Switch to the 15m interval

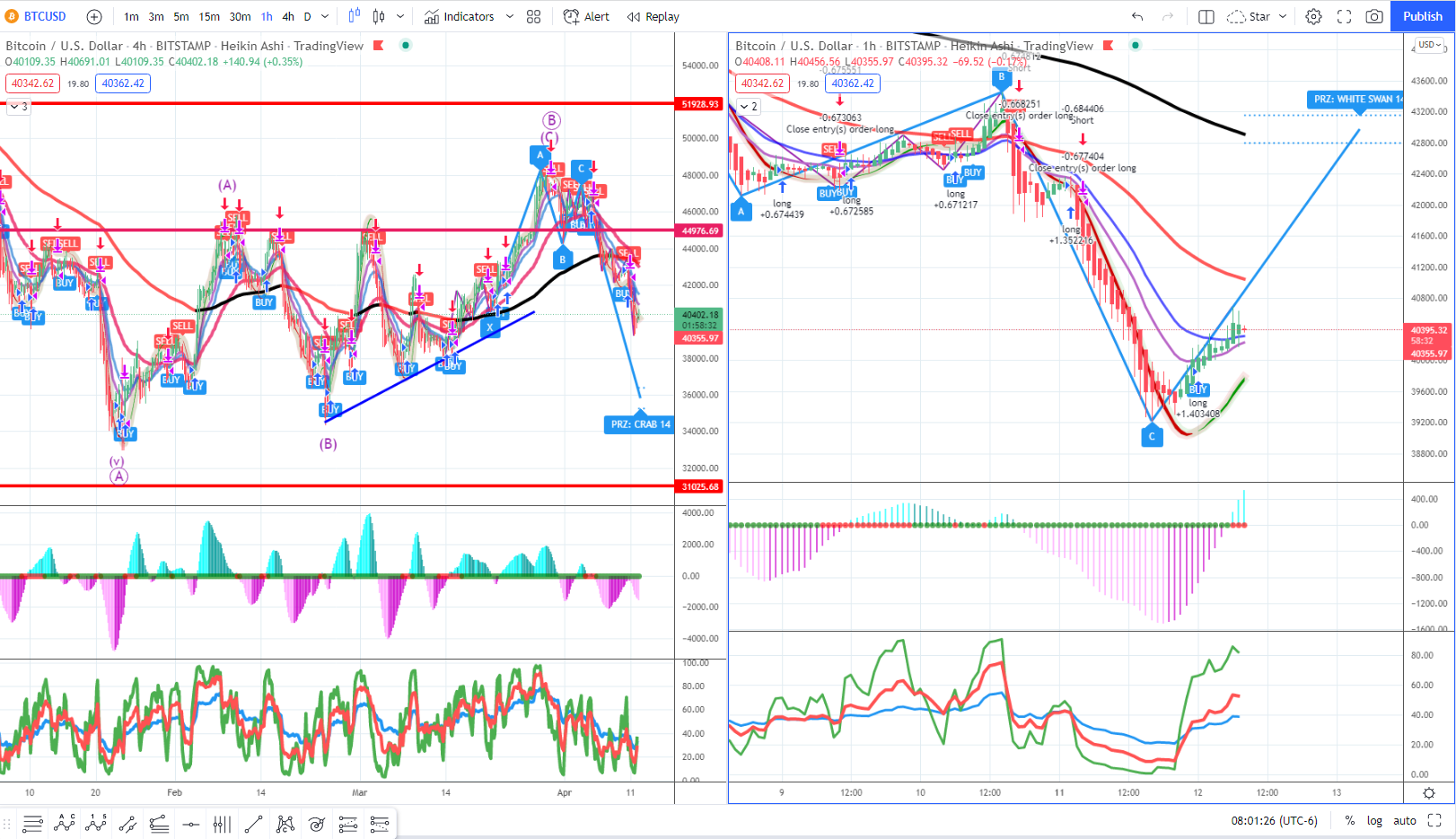coord(209,16)
